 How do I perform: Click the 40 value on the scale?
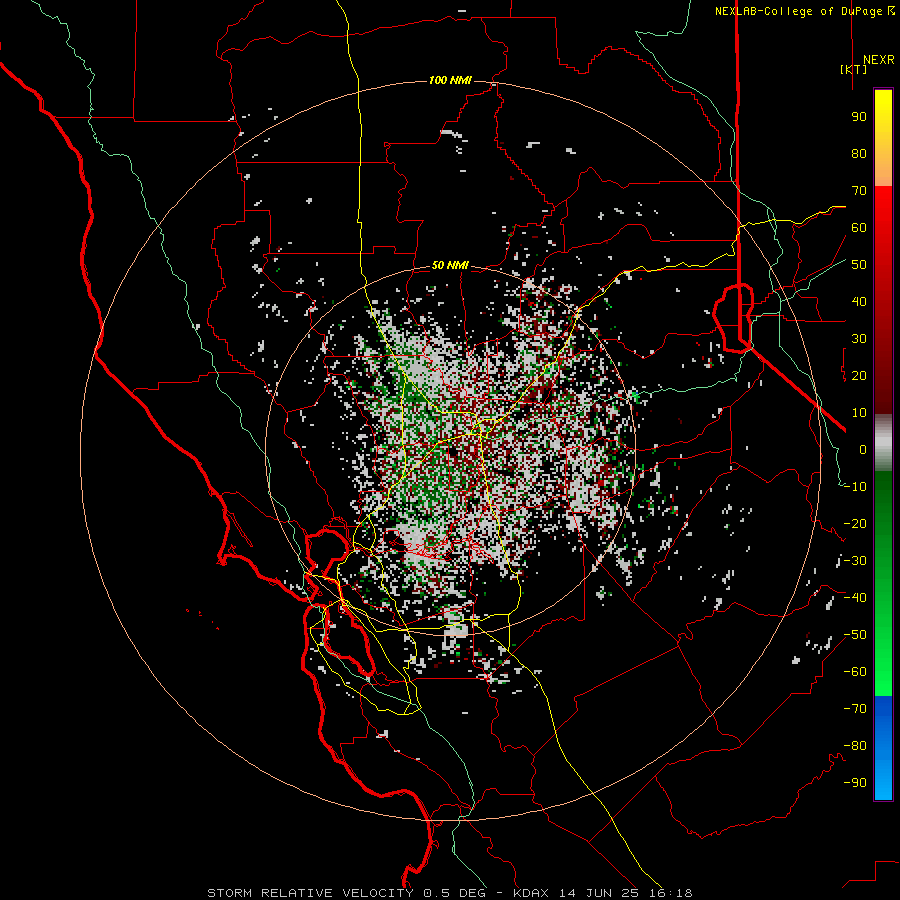pyautogui.click(x=859, y=302)
